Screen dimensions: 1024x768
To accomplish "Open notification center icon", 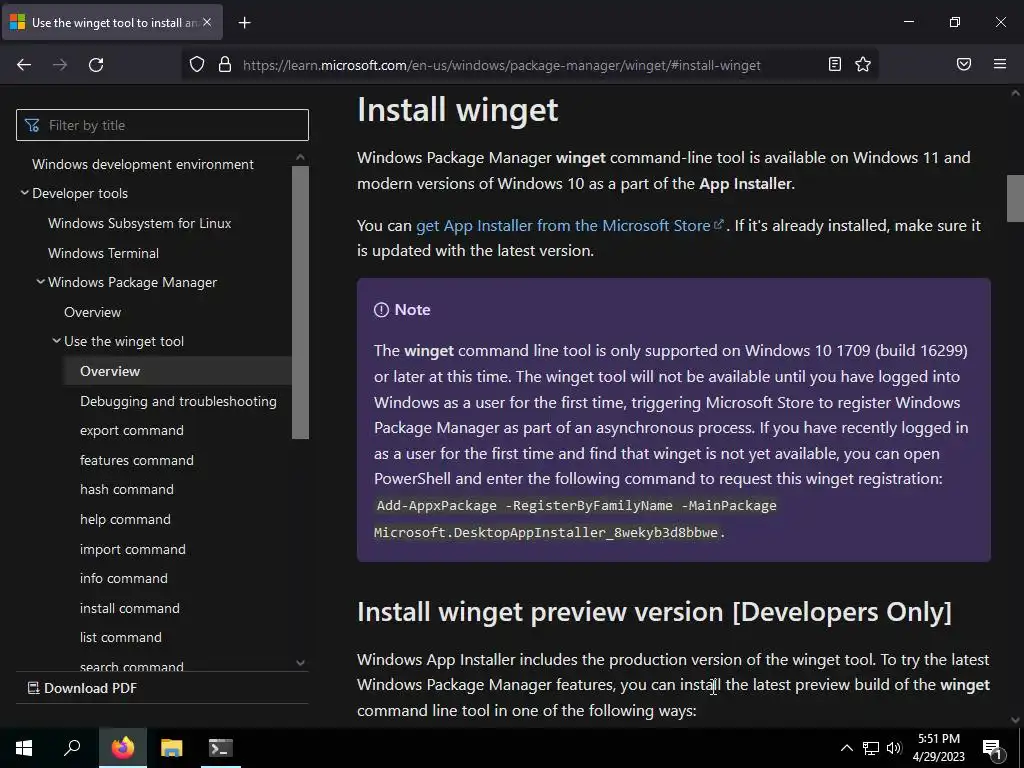I will point(993,749).
